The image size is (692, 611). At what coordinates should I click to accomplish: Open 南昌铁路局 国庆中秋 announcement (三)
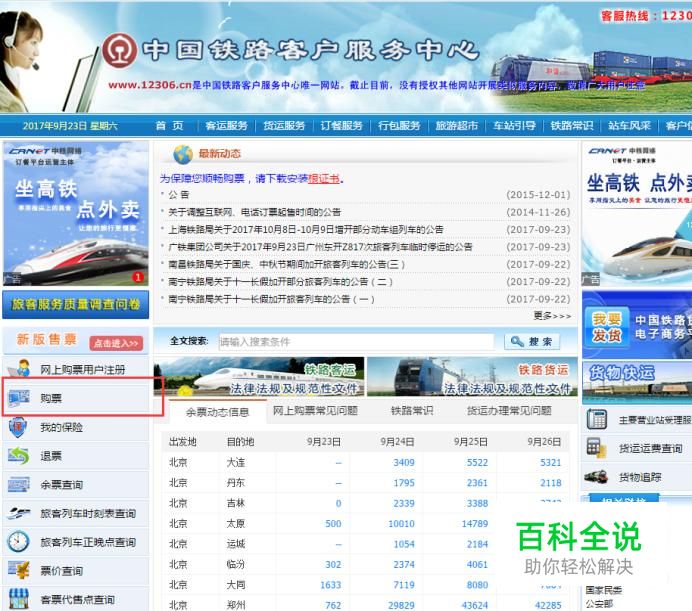pyautogui.click(x=286, y=264)
